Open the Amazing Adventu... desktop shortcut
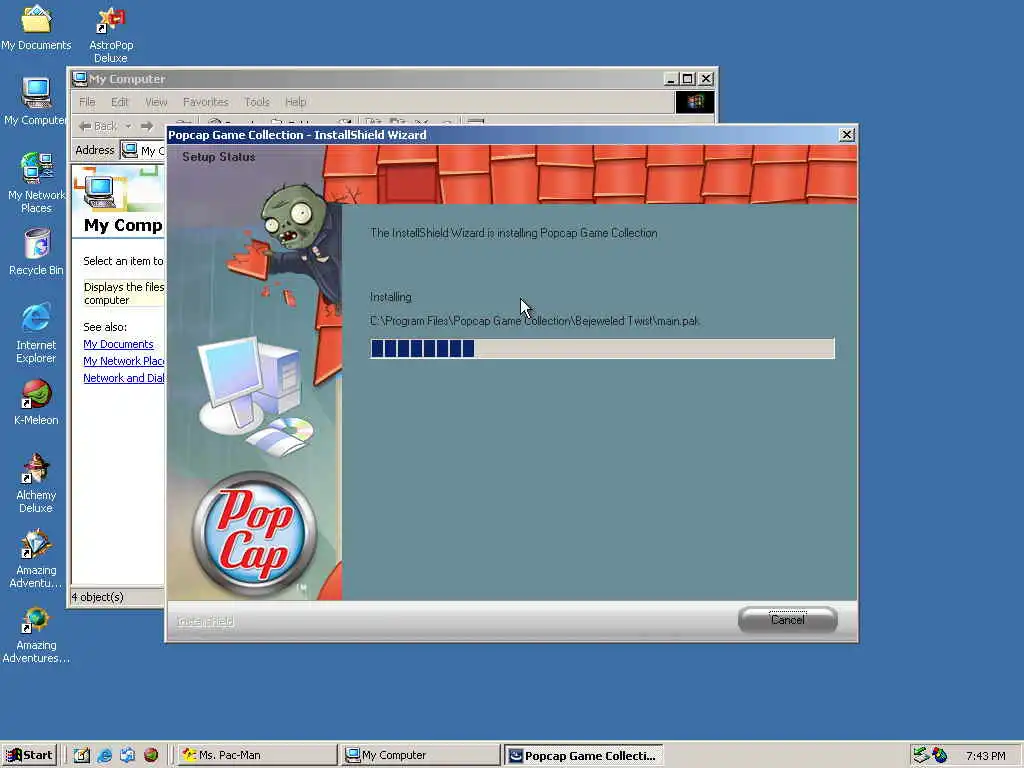 click(36, 559)
